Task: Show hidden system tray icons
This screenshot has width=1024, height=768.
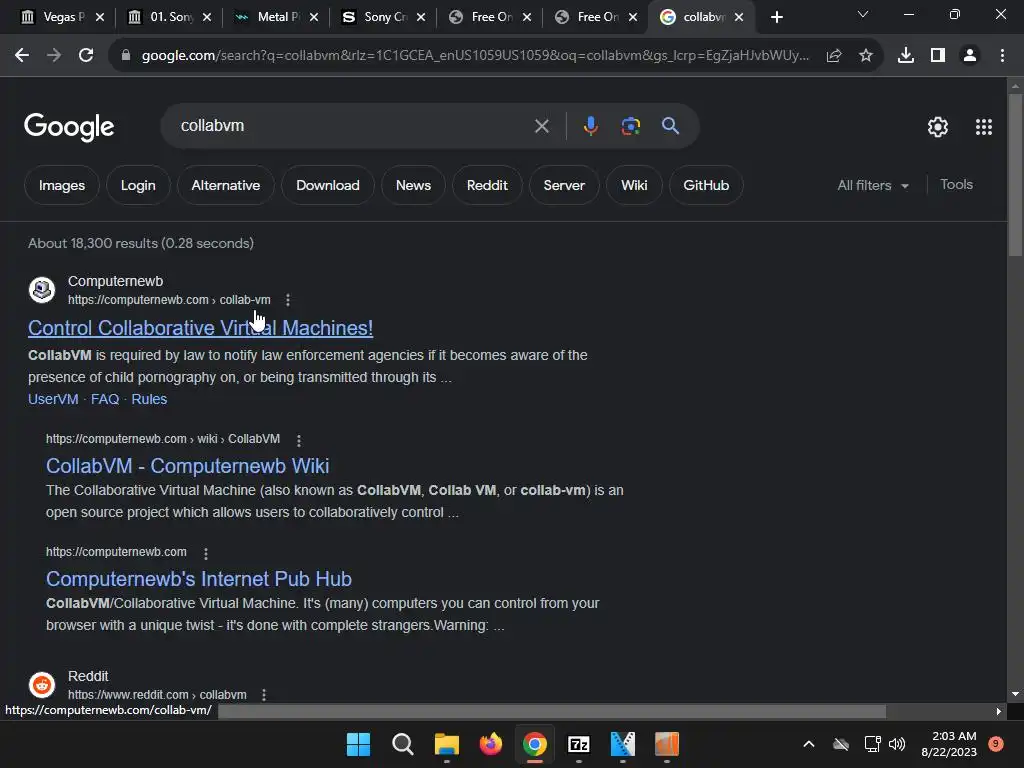Action: point(808,744)
